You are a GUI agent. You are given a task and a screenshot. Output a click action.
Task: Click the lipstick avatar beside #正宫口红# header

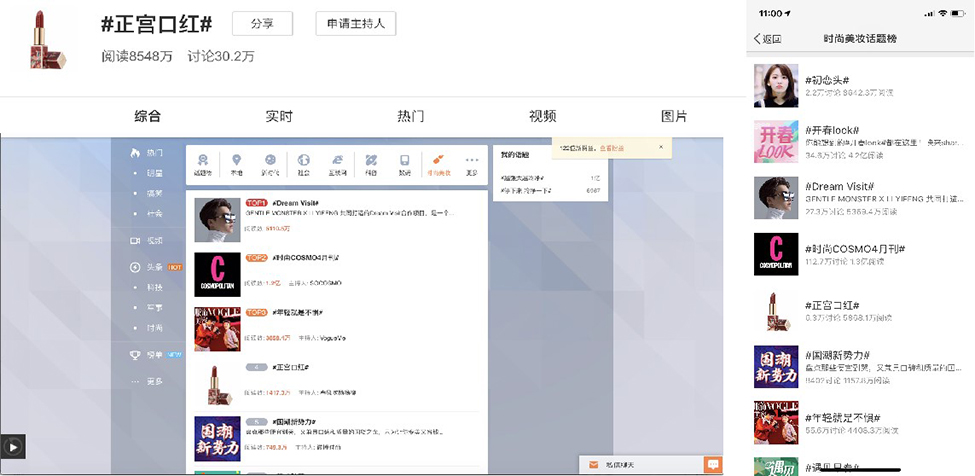(47, 40)
